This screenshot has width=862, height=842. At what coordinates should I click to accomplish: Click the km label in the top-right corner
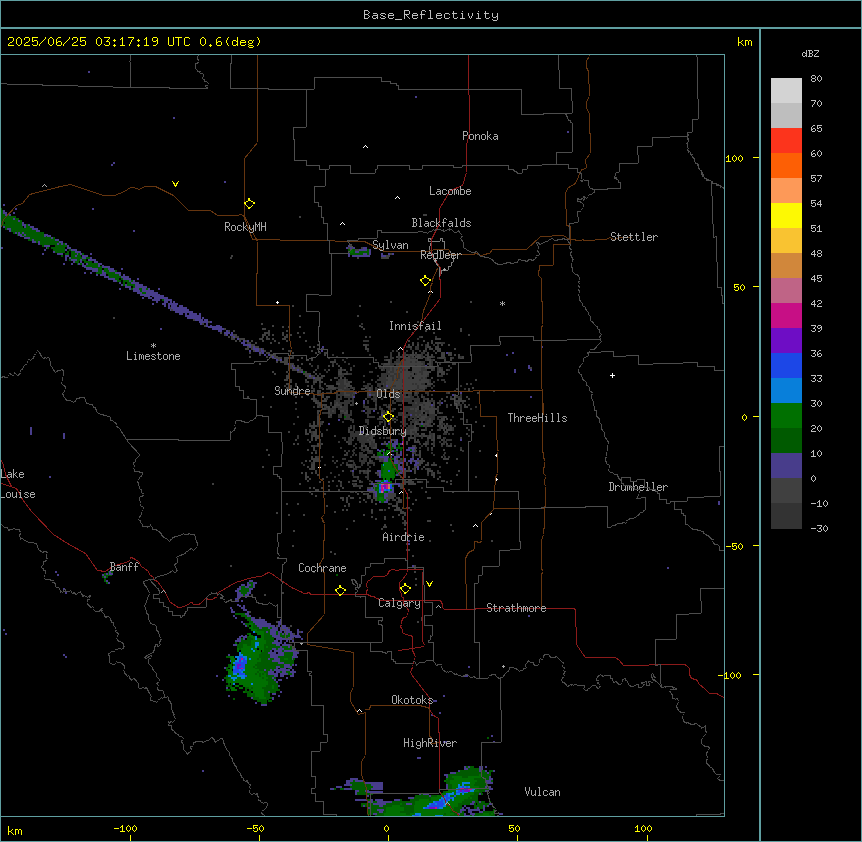point(745,42)
